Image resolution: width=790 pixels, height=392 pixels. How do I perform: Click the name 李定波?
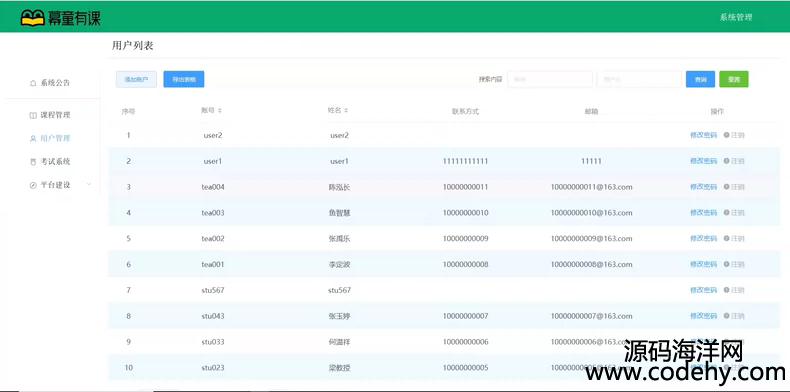(x=339, y=264)
